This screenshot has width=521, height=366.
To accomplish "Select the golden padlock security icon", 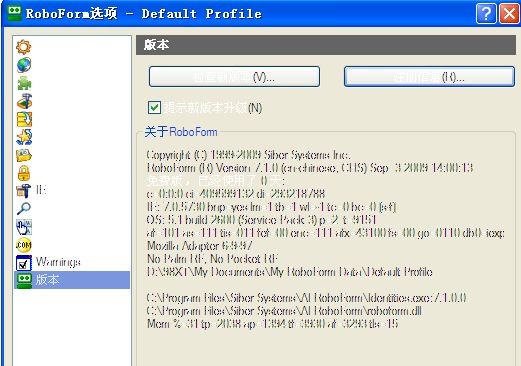I will (x=24, y=173).
